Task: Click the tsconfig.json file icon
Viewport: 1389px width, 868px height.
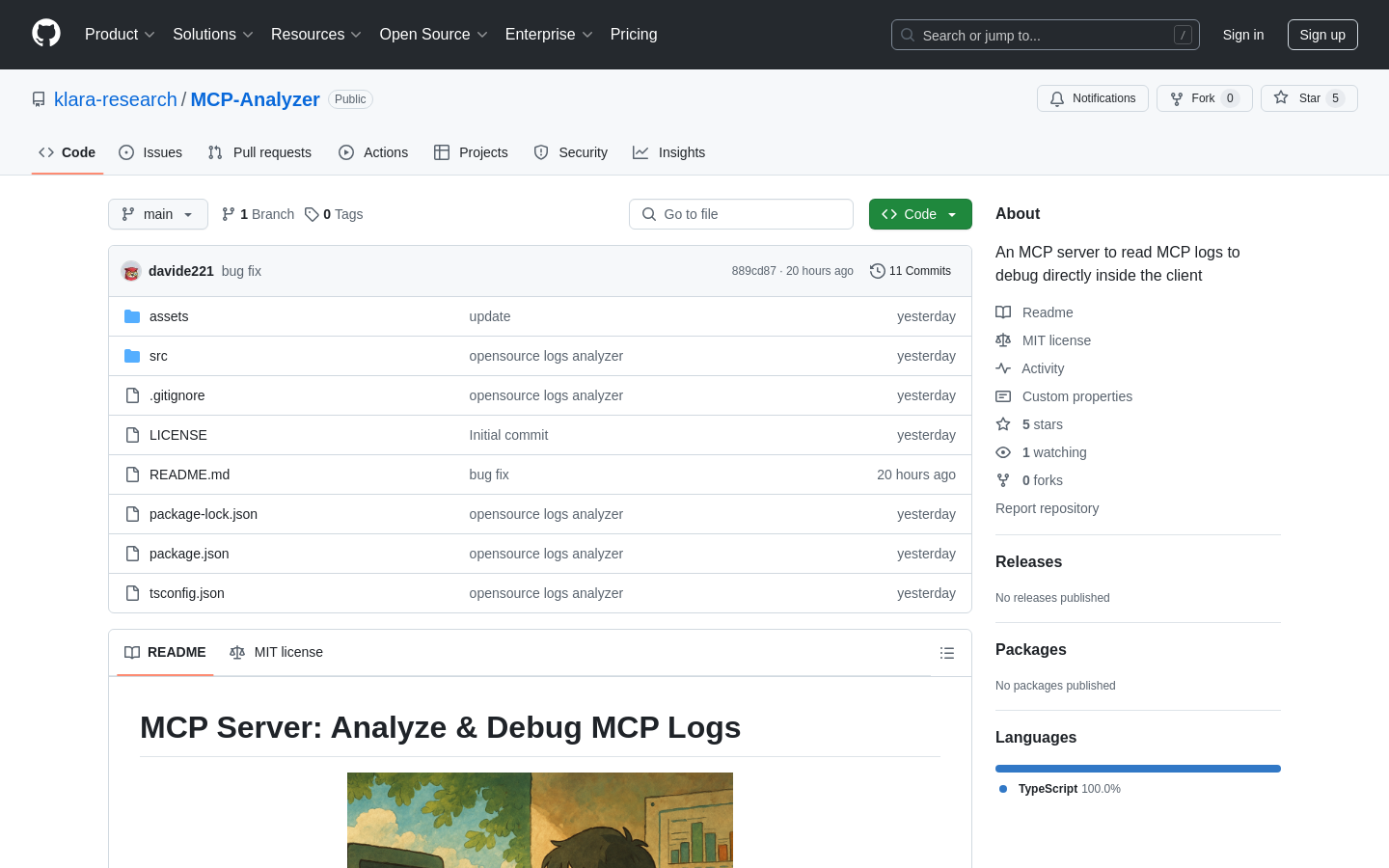Action: (132, 593)
